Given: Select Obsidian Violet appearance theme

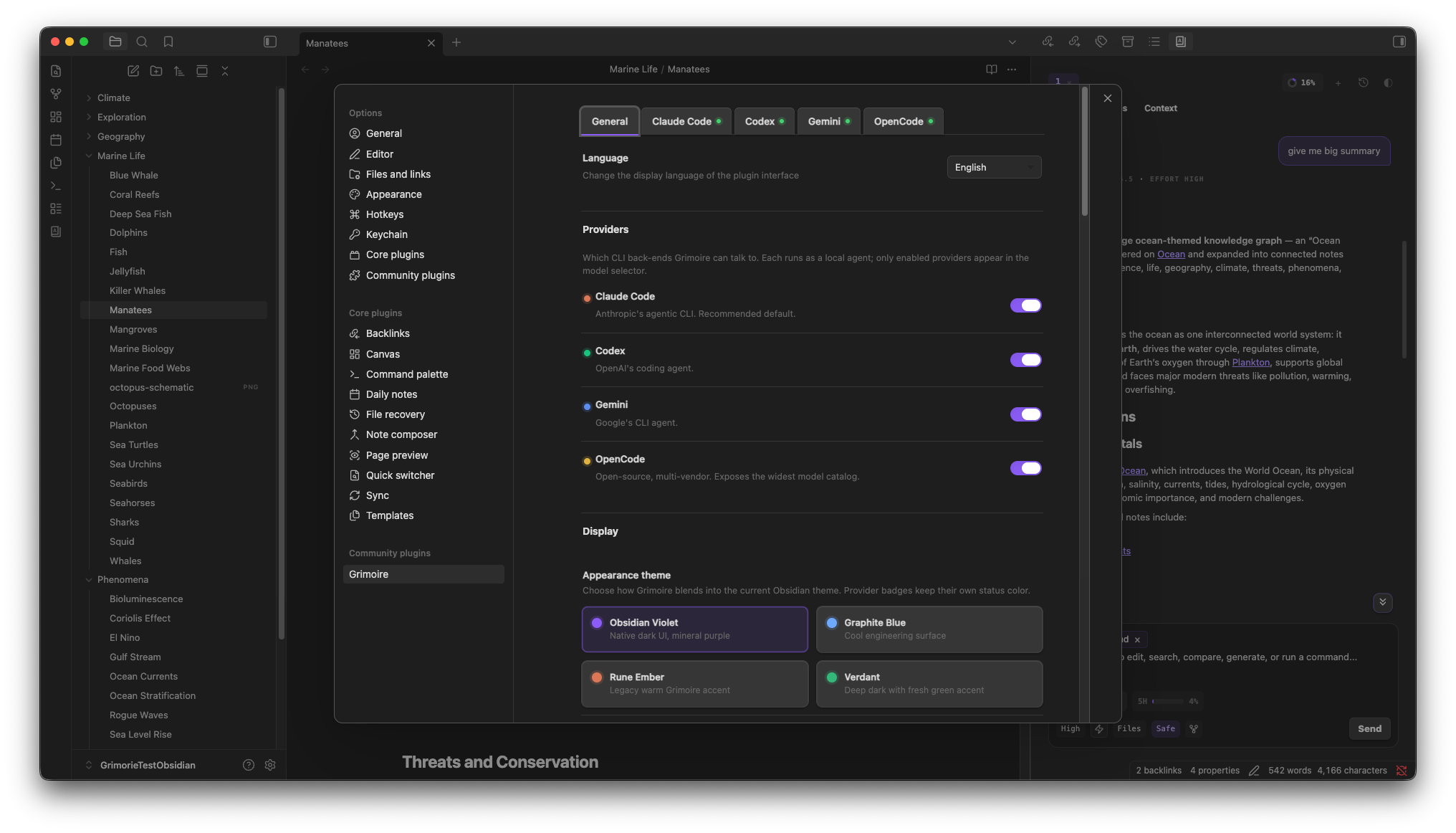Looking at the screenshot, I should 695,629.
